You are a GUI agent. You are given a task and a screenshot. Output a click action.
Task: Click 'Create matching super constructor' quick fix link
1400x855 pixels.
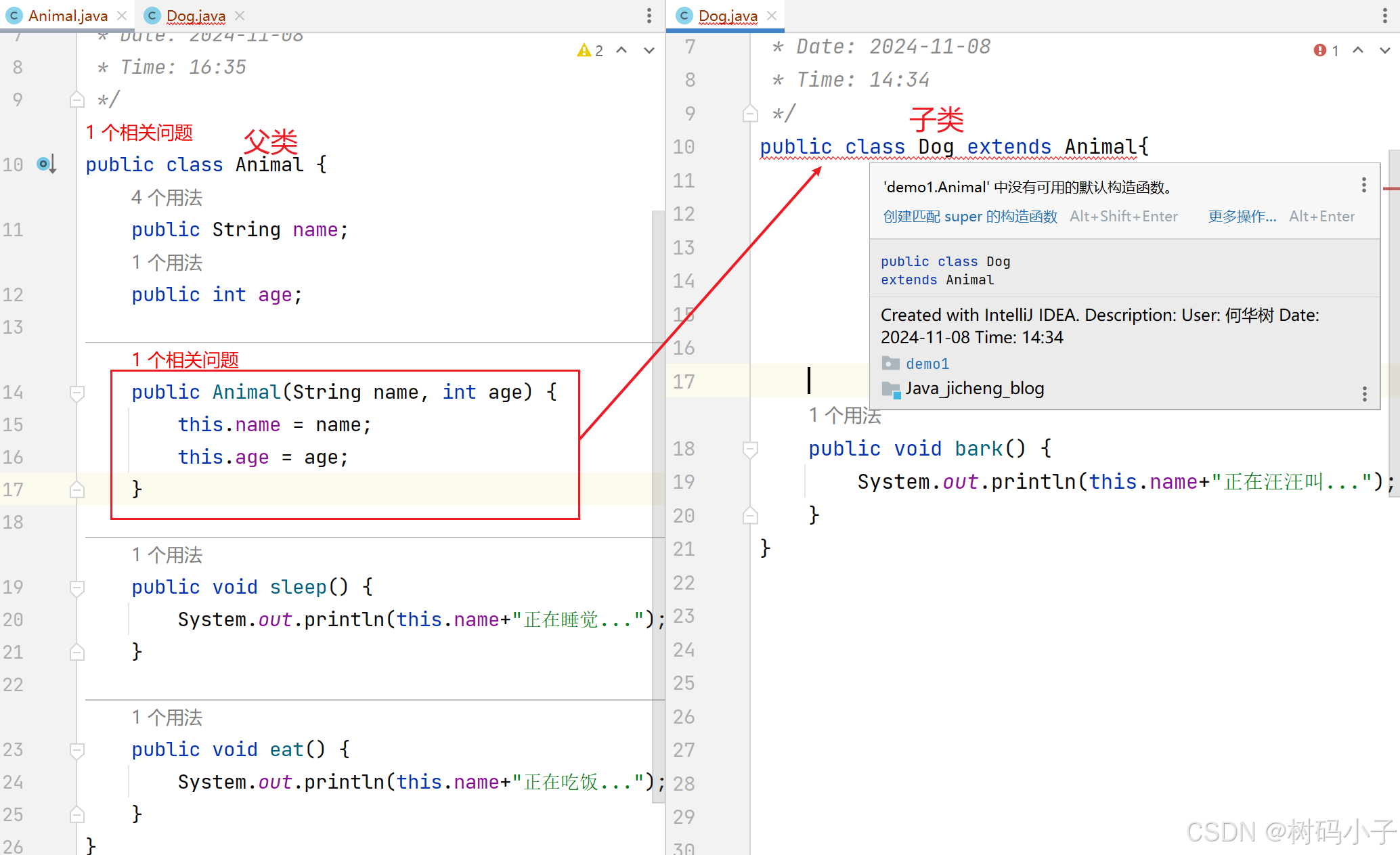pos(969,217)
